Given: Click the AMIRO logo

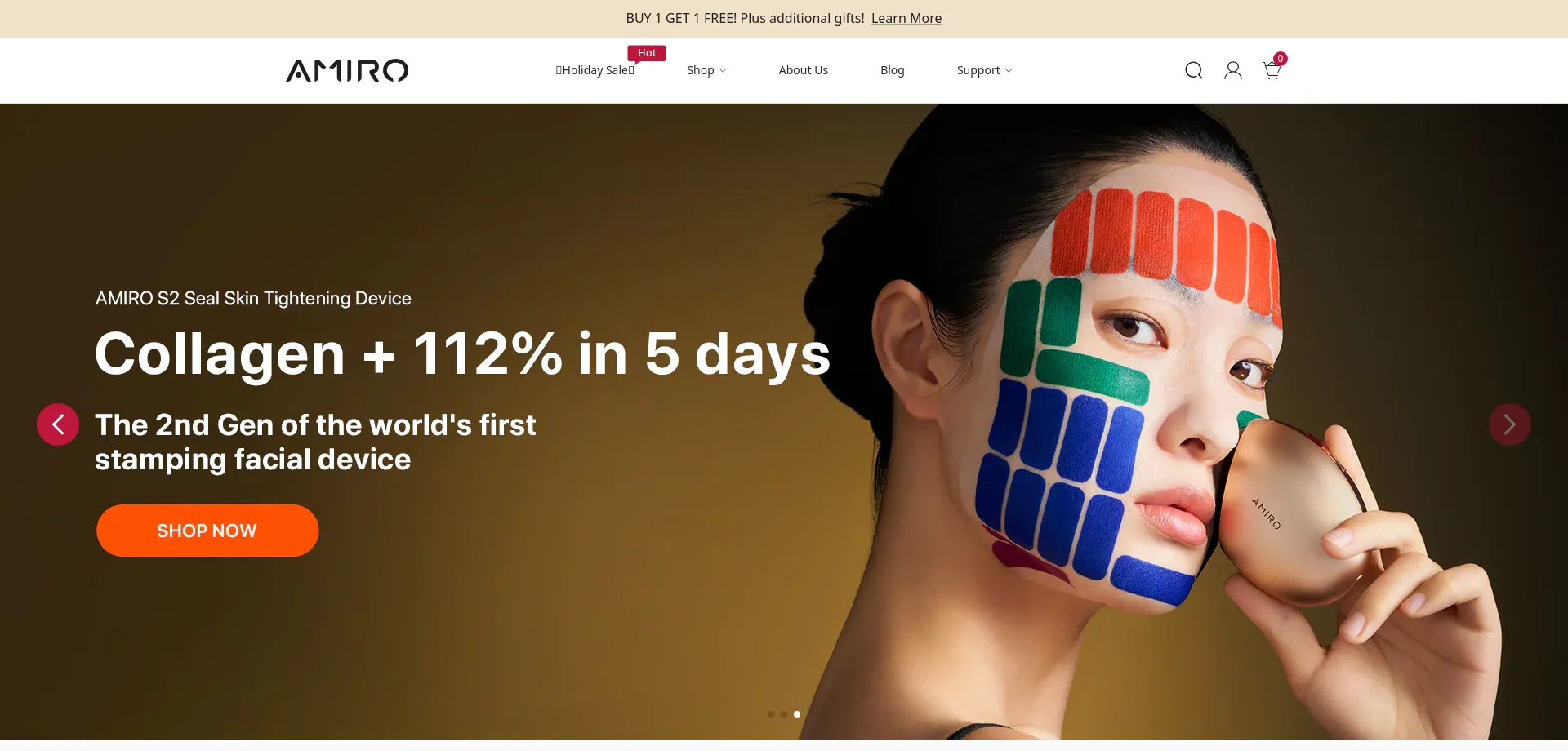Looking at the screenshot, I should [x=347, y=70].
